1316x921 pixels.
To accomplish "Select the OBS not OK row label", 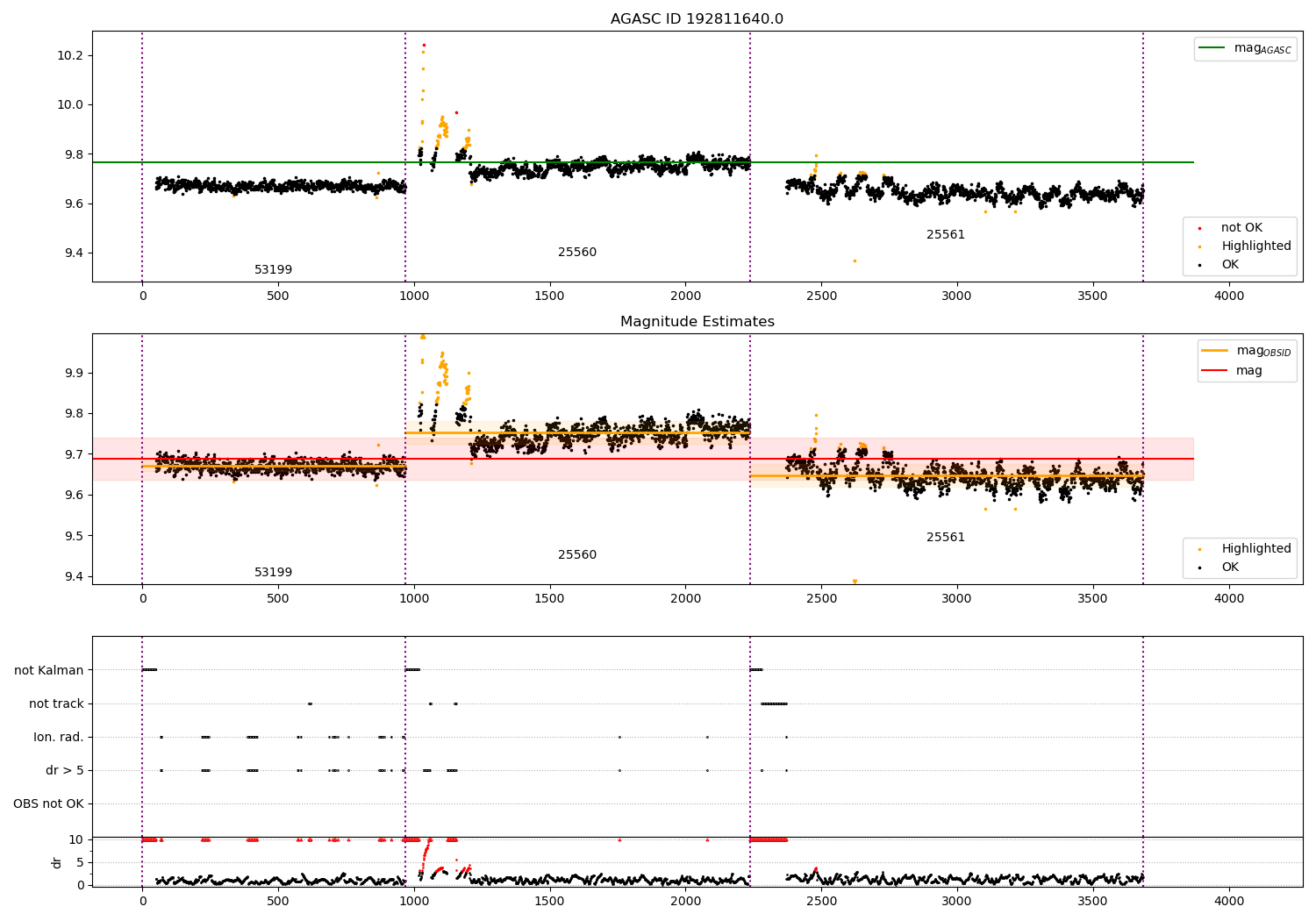I will (48, 804).
